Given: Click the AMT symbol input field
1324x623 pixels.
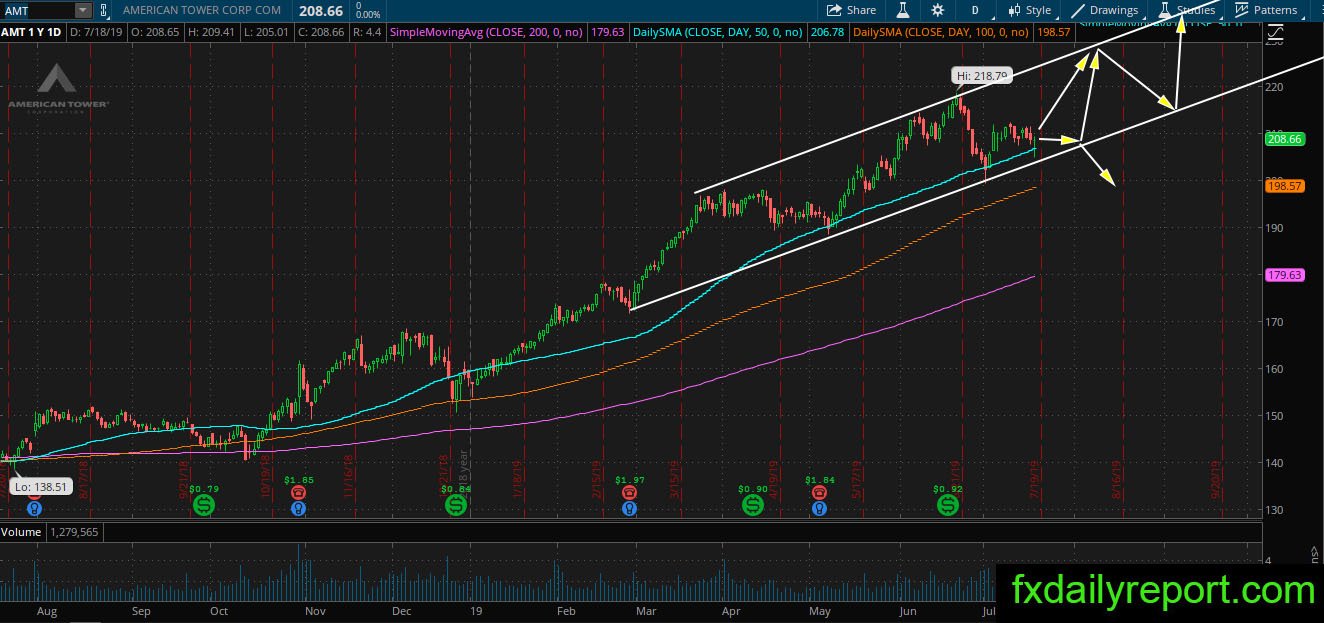Looking at the screenshot, I should 38,10.
